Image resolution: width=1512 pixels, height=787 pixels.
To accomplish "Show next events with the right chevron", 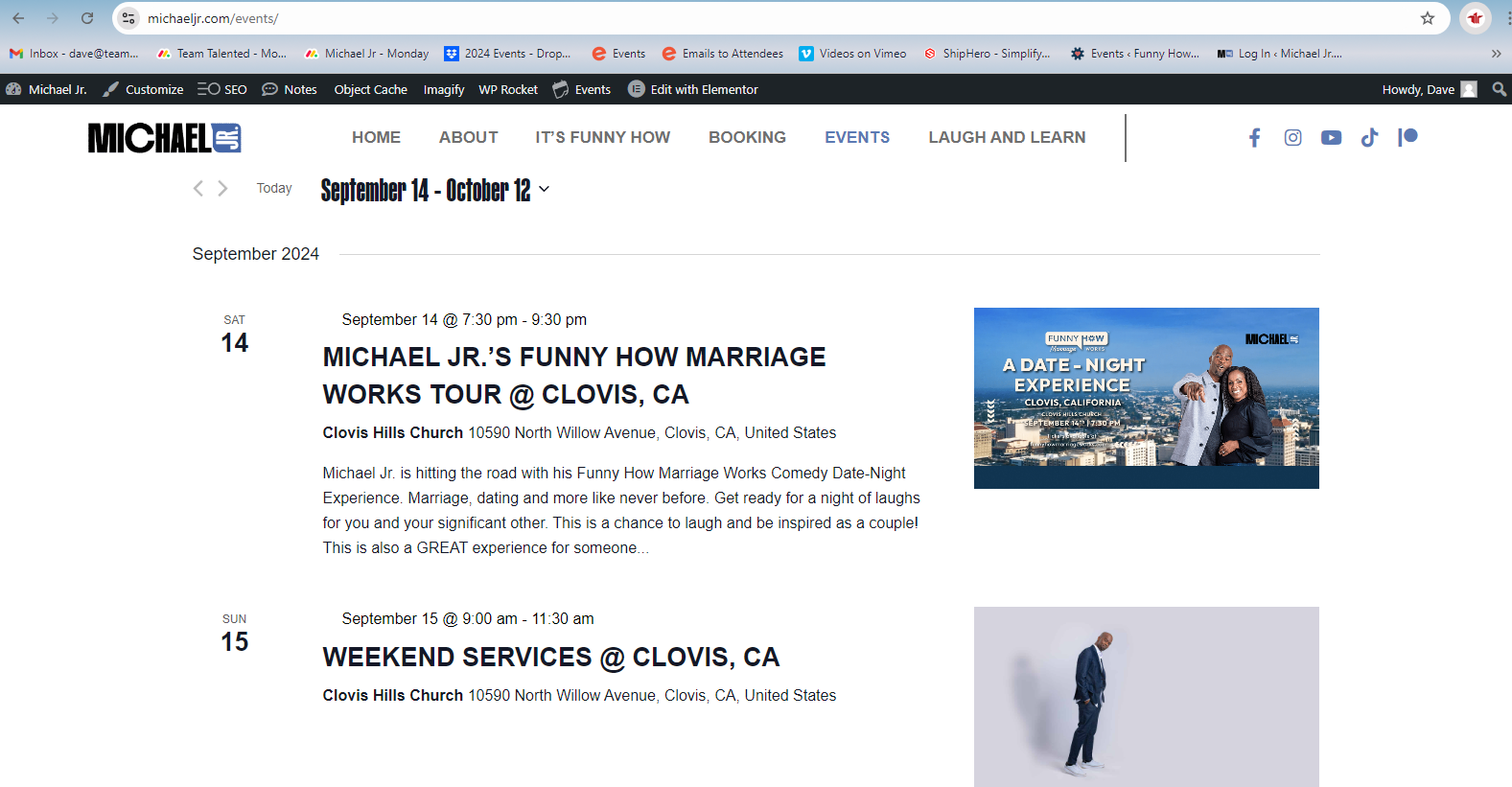I will coord(222,189).
